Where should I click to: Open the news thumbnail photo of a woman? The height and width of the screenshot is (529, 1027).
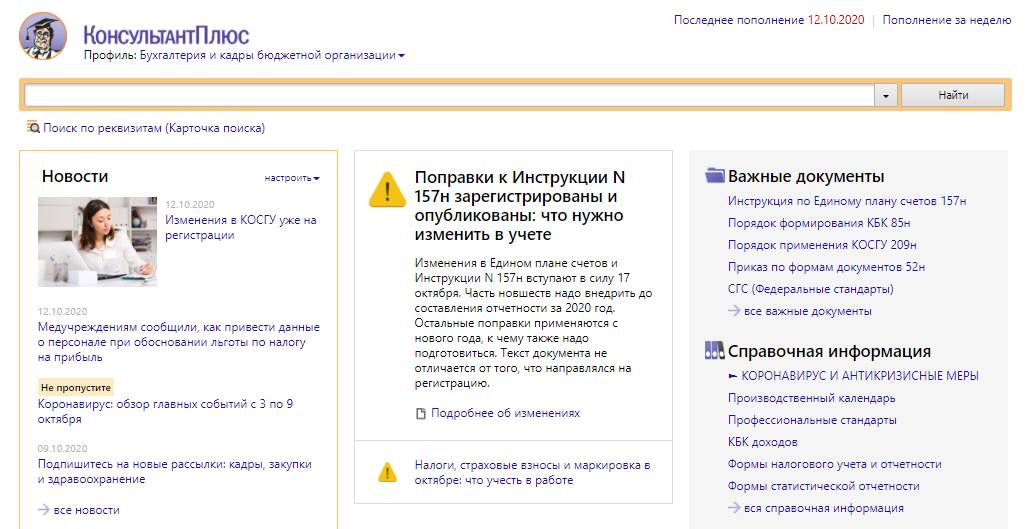pyautogui.click(x=97, y=242)
